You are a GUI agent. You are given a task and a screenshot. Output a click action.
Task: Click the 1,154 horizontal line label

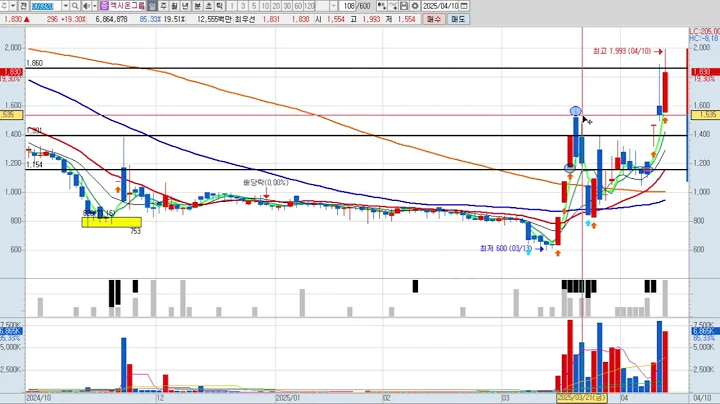[34, 165]
